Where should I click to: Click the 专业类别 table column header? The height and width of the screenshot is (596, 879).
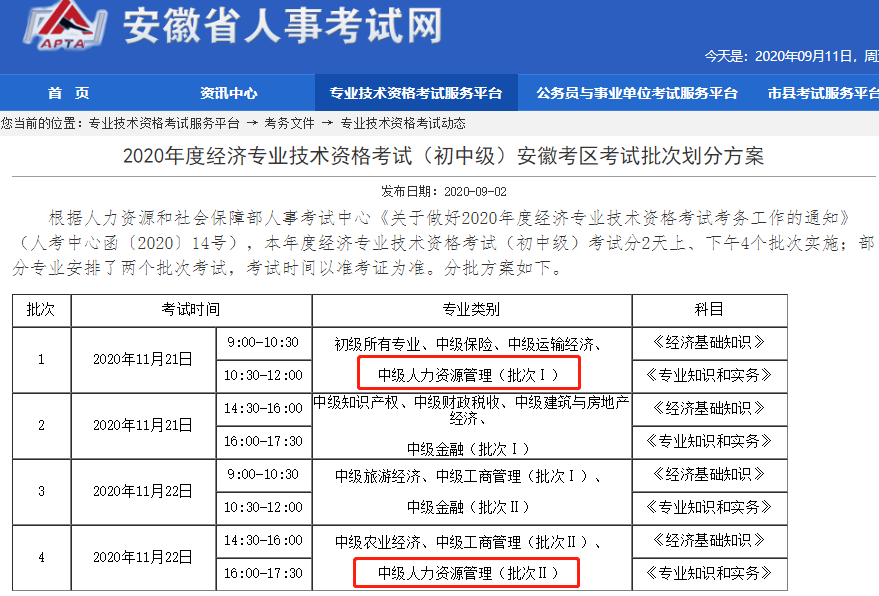[x=471, y=310]
